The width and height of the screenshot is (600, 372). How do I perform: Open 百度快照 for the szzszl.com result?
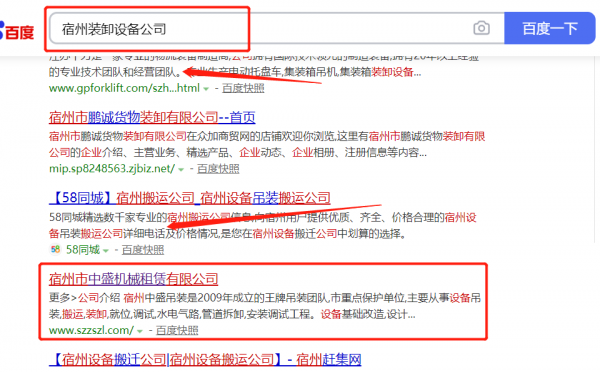coord(177,330)
